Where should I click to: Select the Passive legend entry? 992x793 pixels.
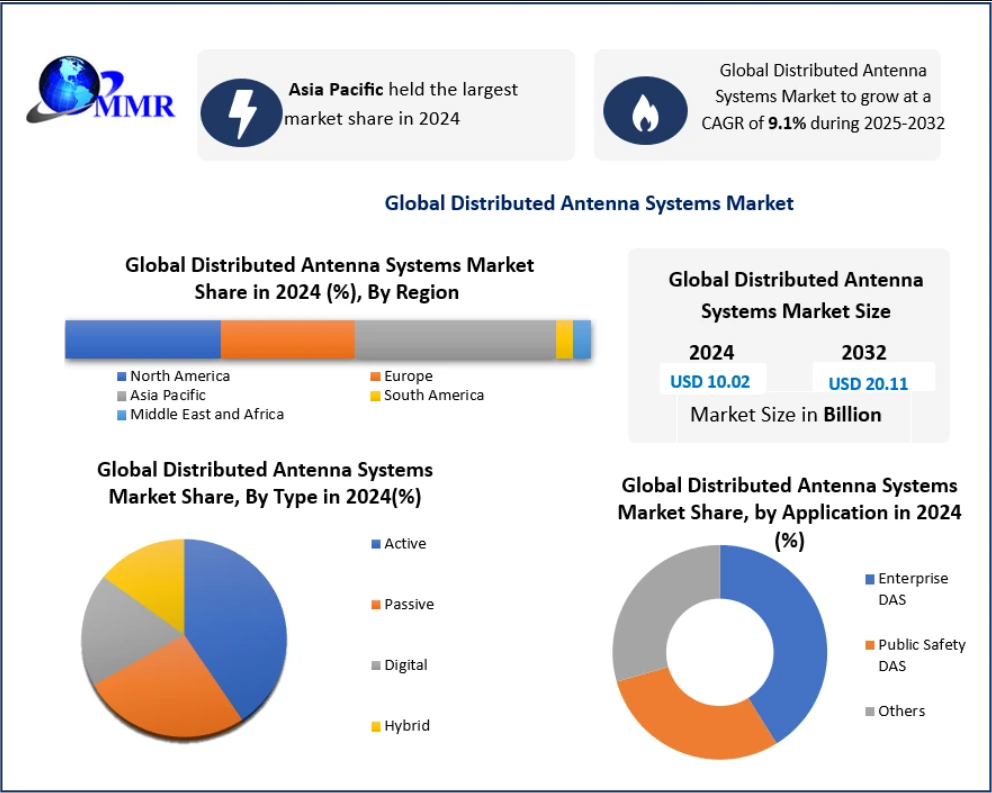tap(401, 605)
